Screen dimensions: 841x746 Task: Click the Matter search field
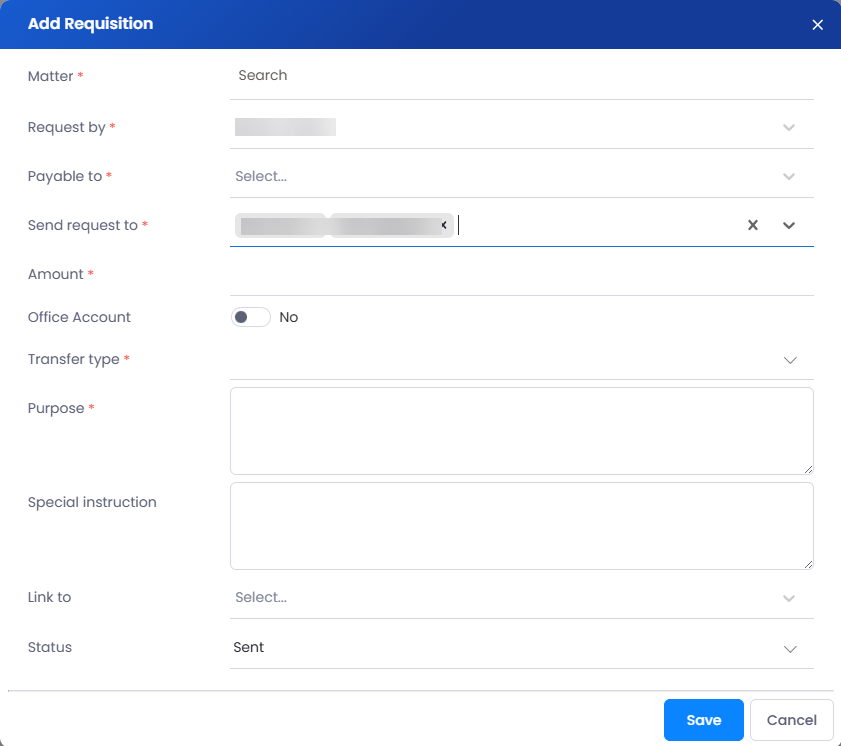521,76
